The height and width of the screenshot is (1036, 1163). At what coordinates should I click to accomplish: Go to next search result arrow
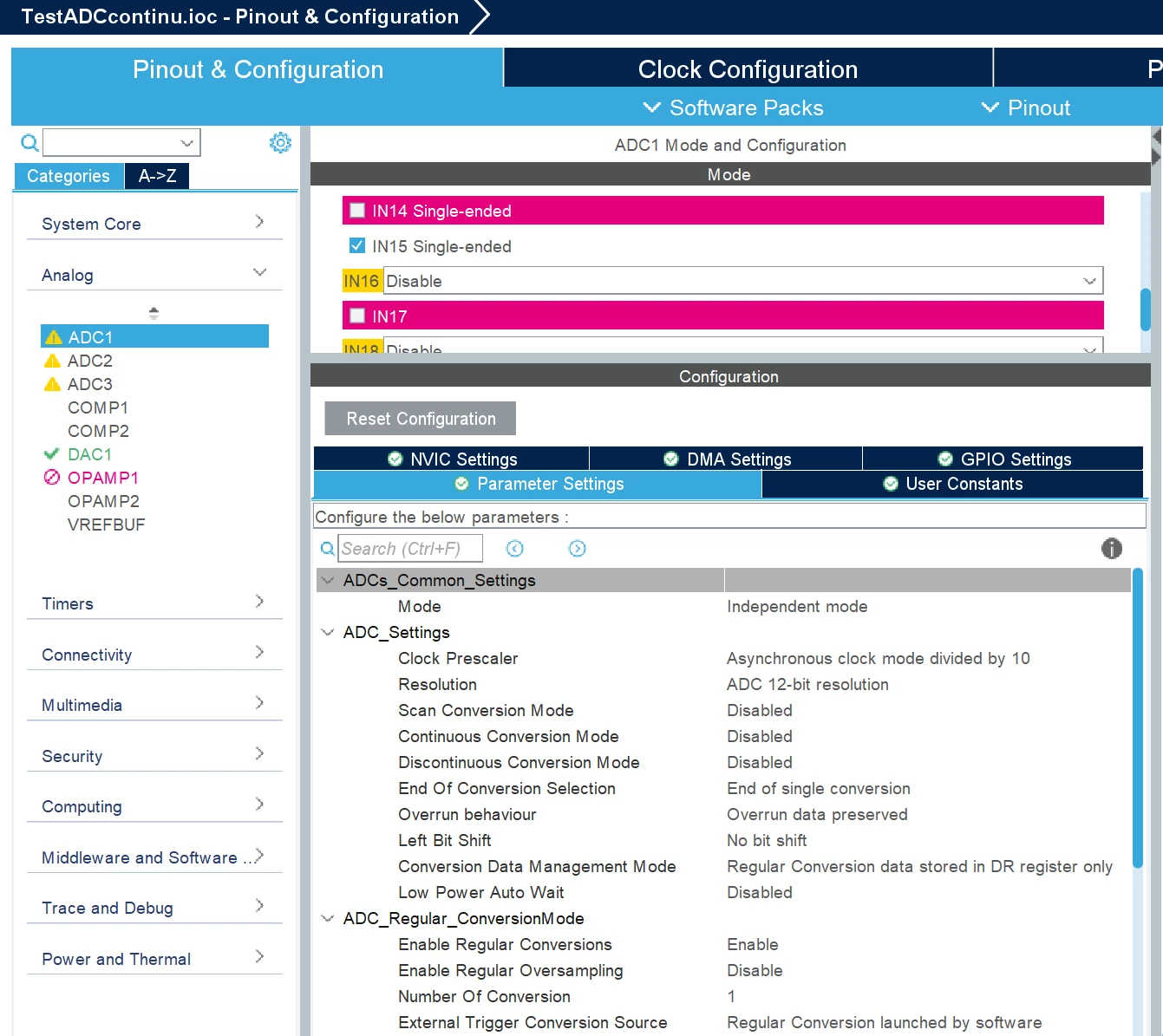tap(577, 548)
